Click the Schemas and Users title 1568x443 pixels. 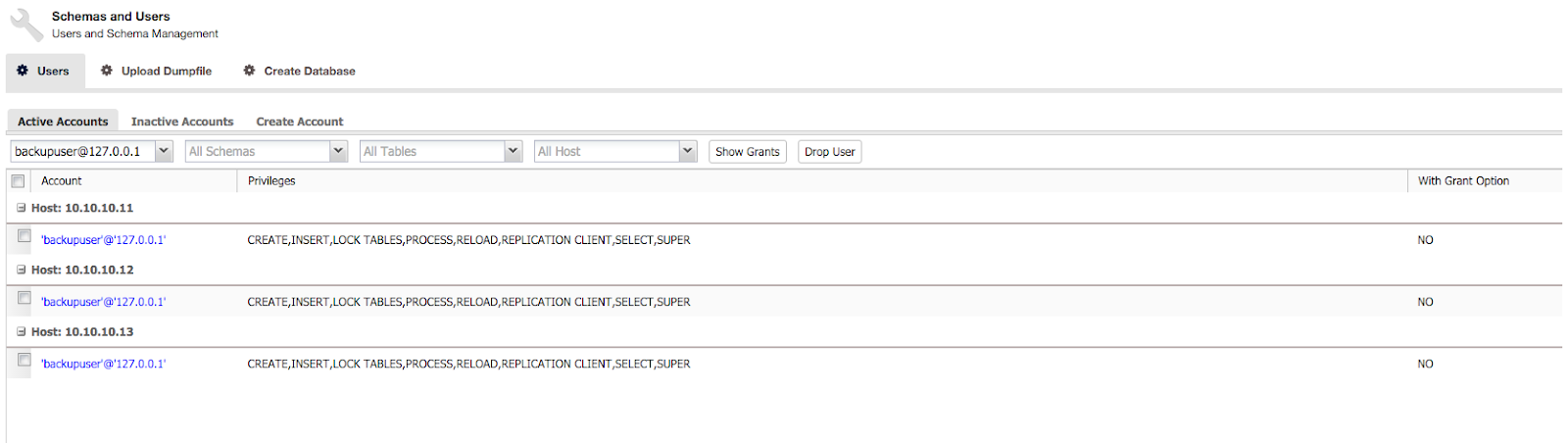pyautogui.click(x=111, y=17)
